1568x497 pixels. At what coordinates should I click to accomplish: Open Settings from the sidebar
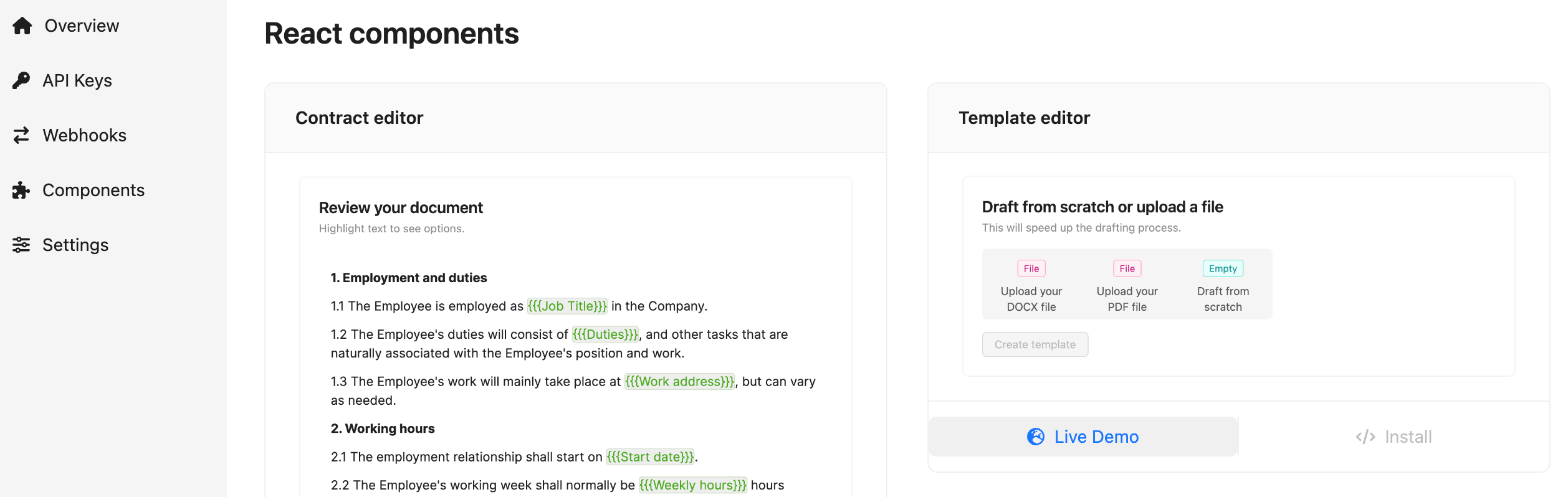point(75,245)
